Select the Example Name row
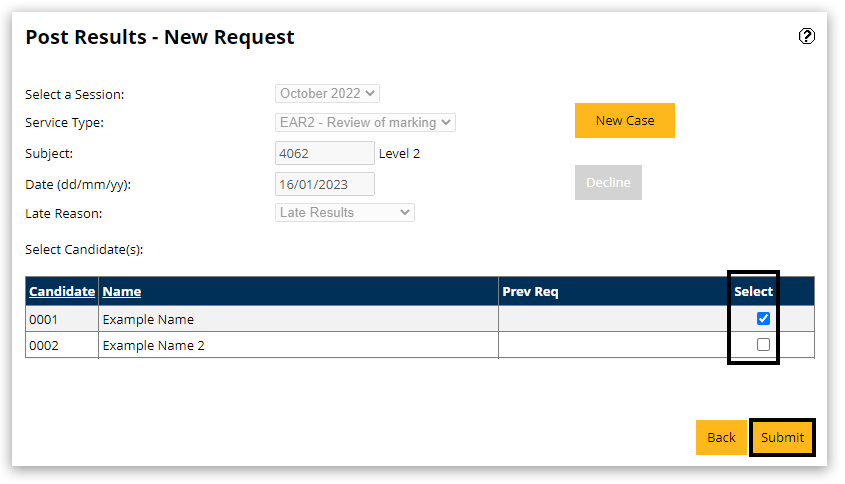 click(148, 320)
